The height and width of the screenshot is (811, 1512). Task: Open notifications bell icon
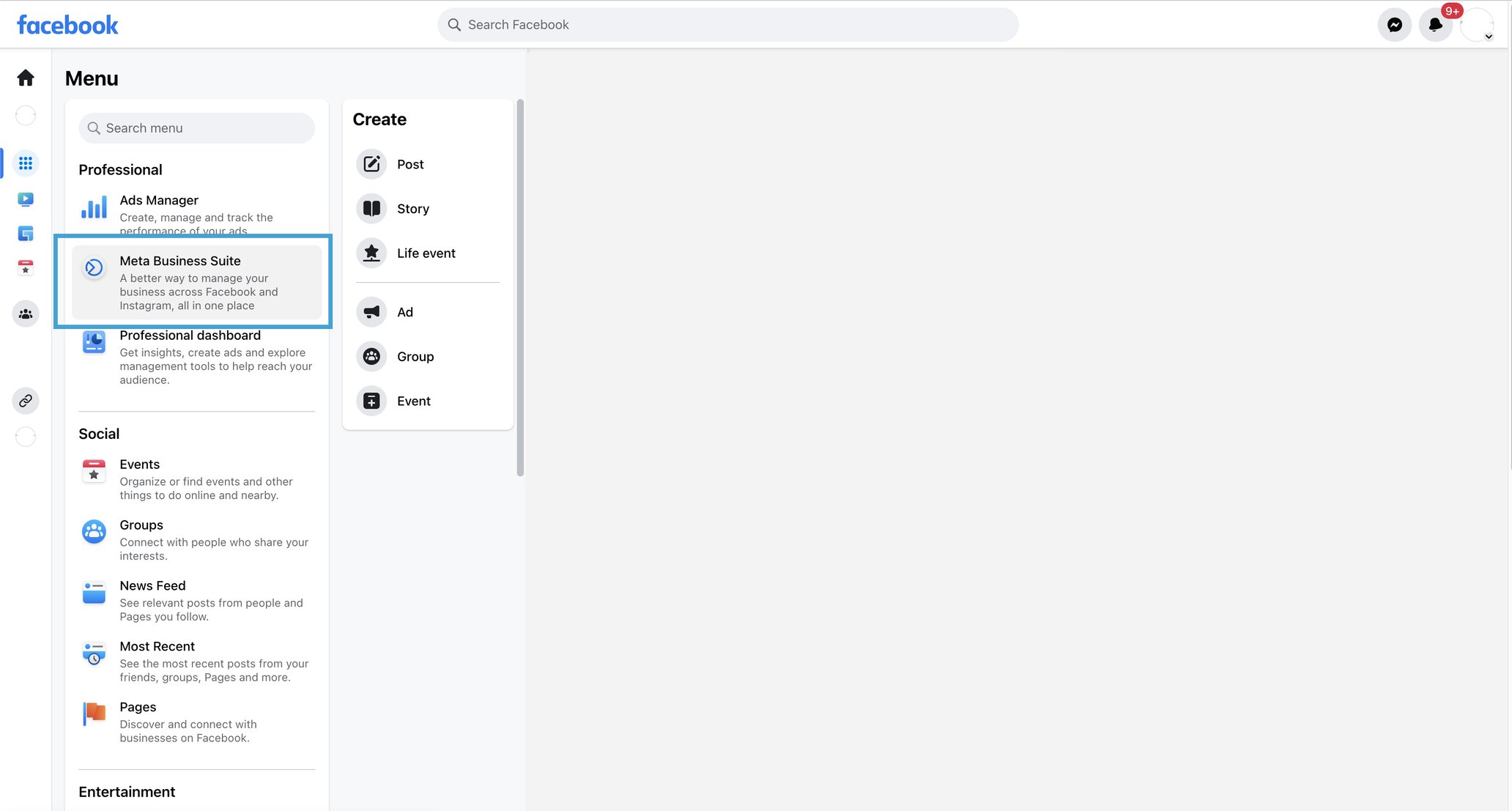[1435, 25]
